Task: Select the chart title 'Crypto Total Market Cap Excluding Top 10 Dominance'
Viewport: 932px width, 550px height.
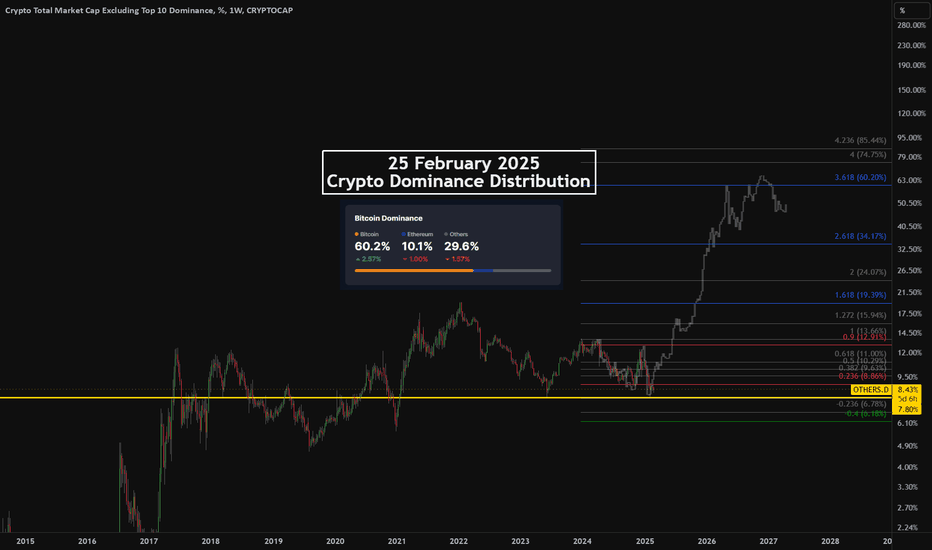Action: pos(109,10)
